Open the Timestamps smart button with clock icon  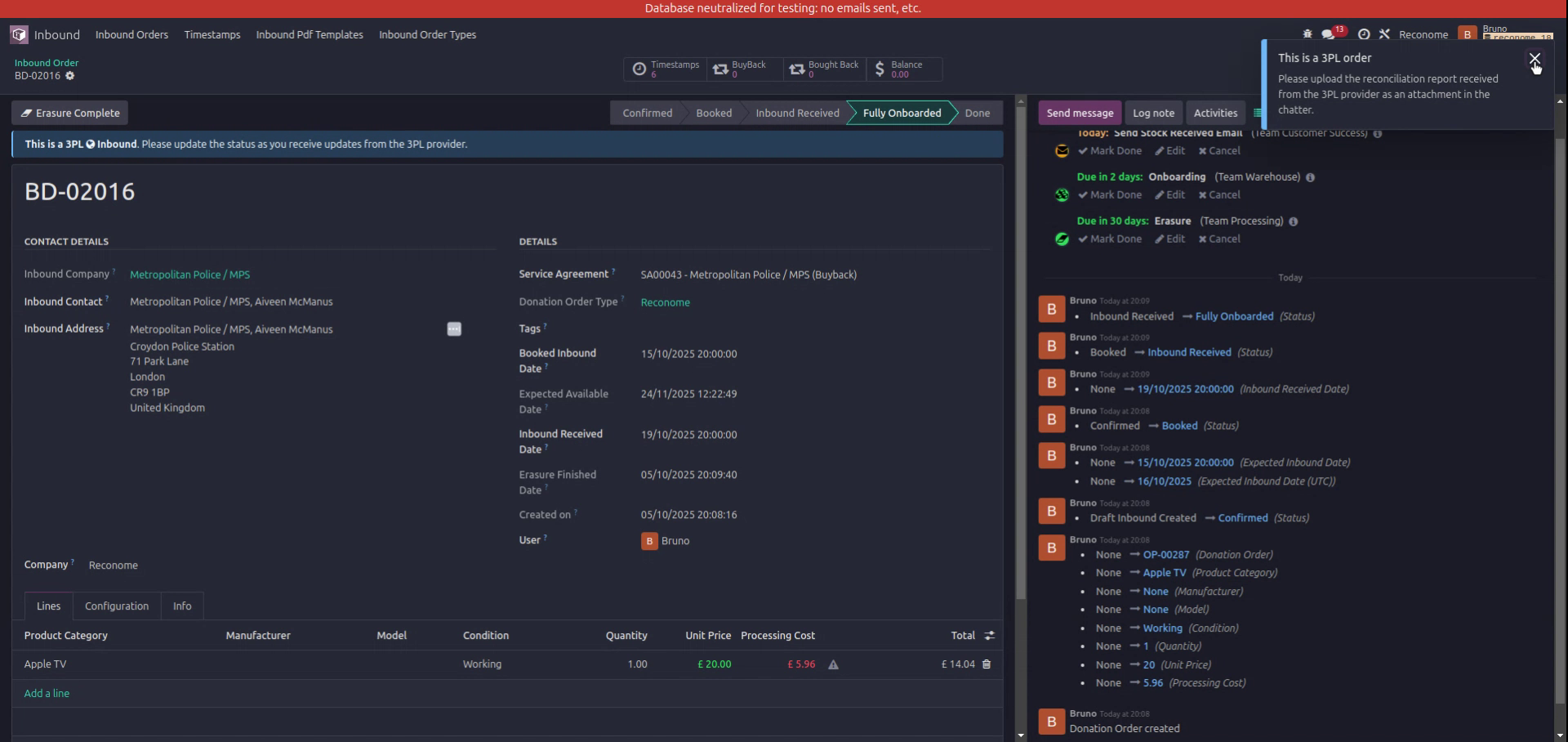pyautogui.click(x=665, y=69)
